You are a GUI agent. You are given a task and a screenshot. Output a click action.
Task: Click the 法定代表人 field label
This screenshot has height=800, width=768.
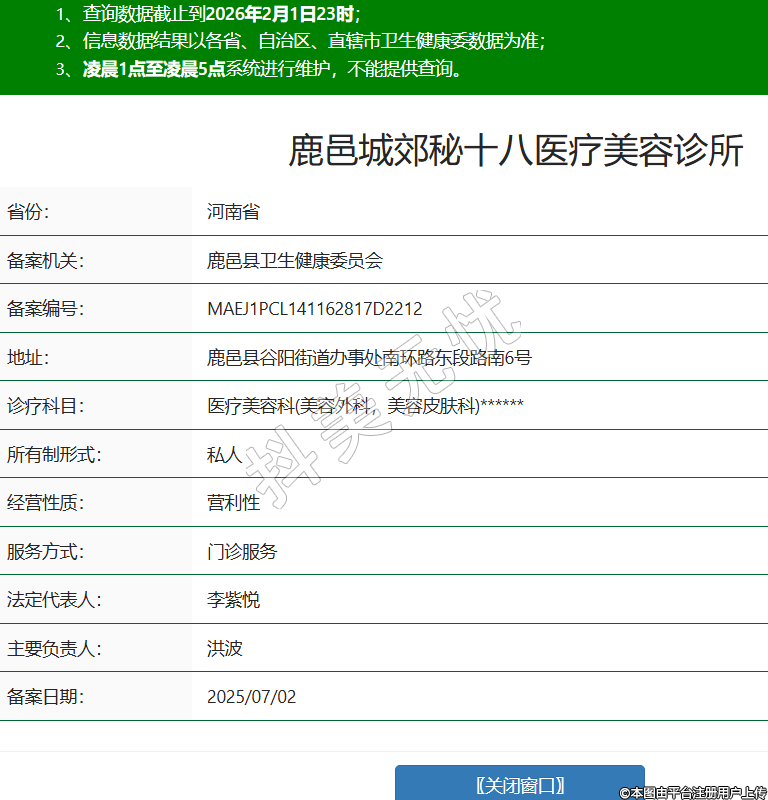(x=54, y=600)
